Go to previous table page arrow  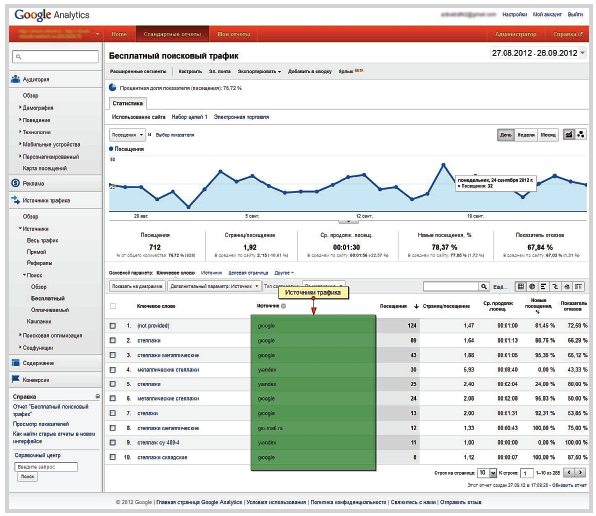click(x=569, y=473)
